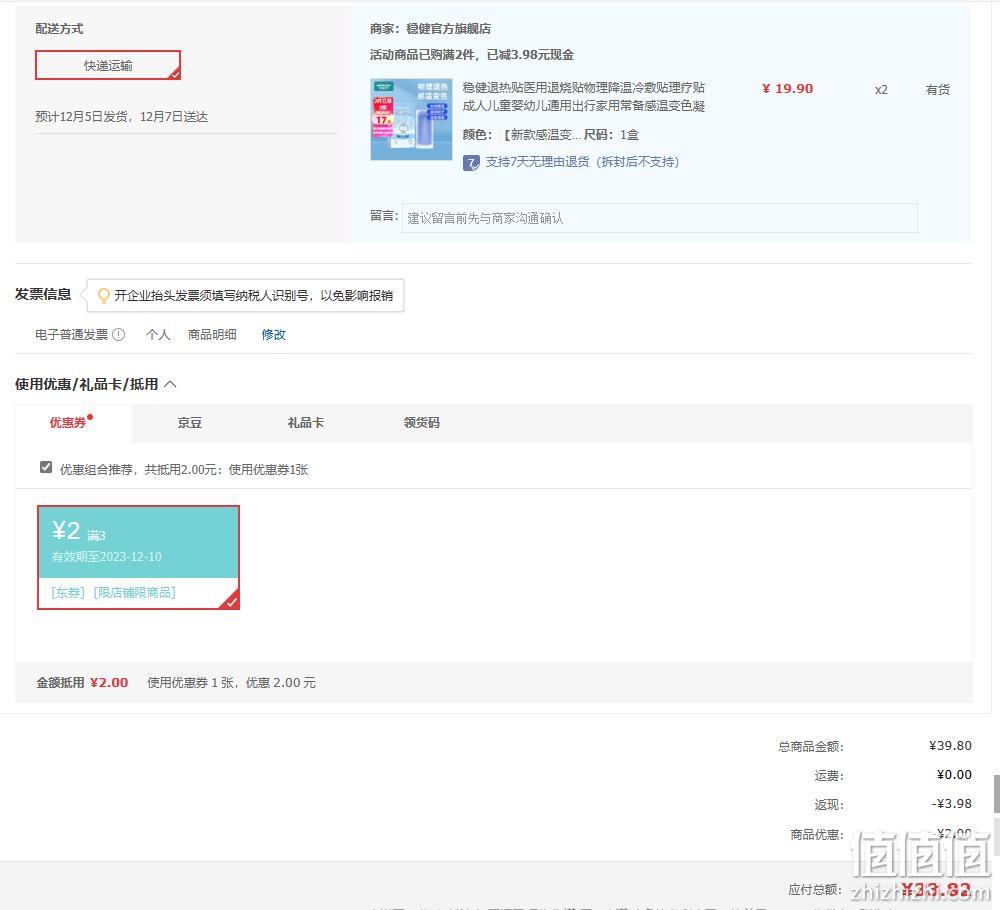This screenshot has height=910, width=1000.
Task: Click the 有货 stock status
Action: 938,90
